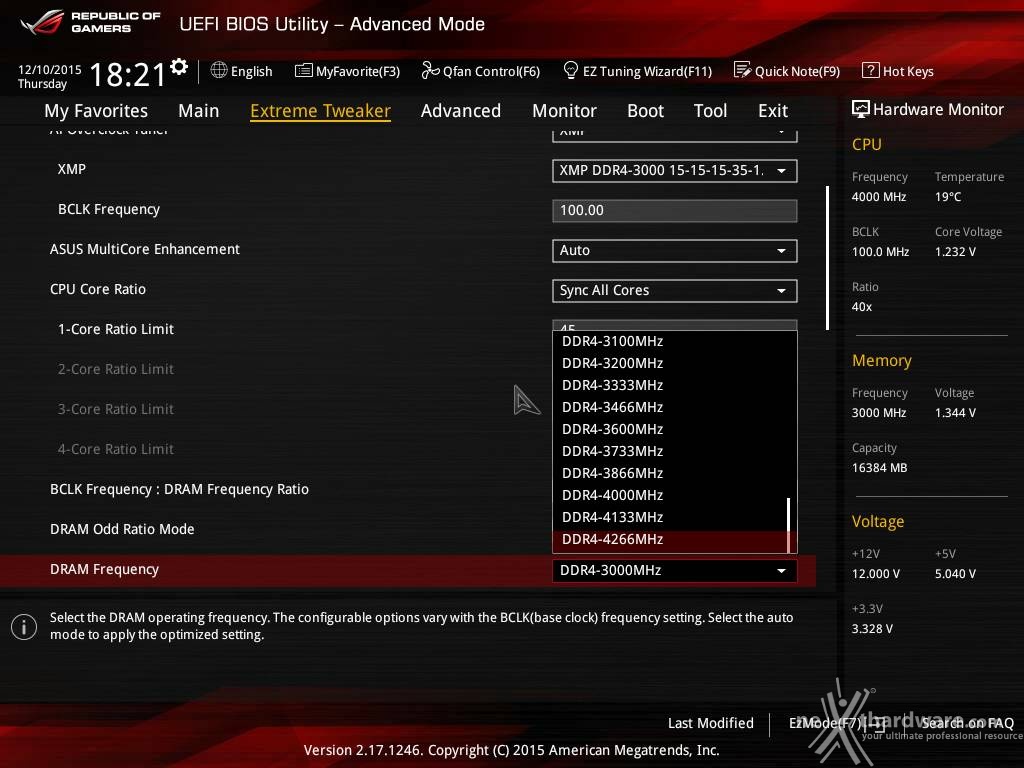Open the My Favorites tab

96,111
